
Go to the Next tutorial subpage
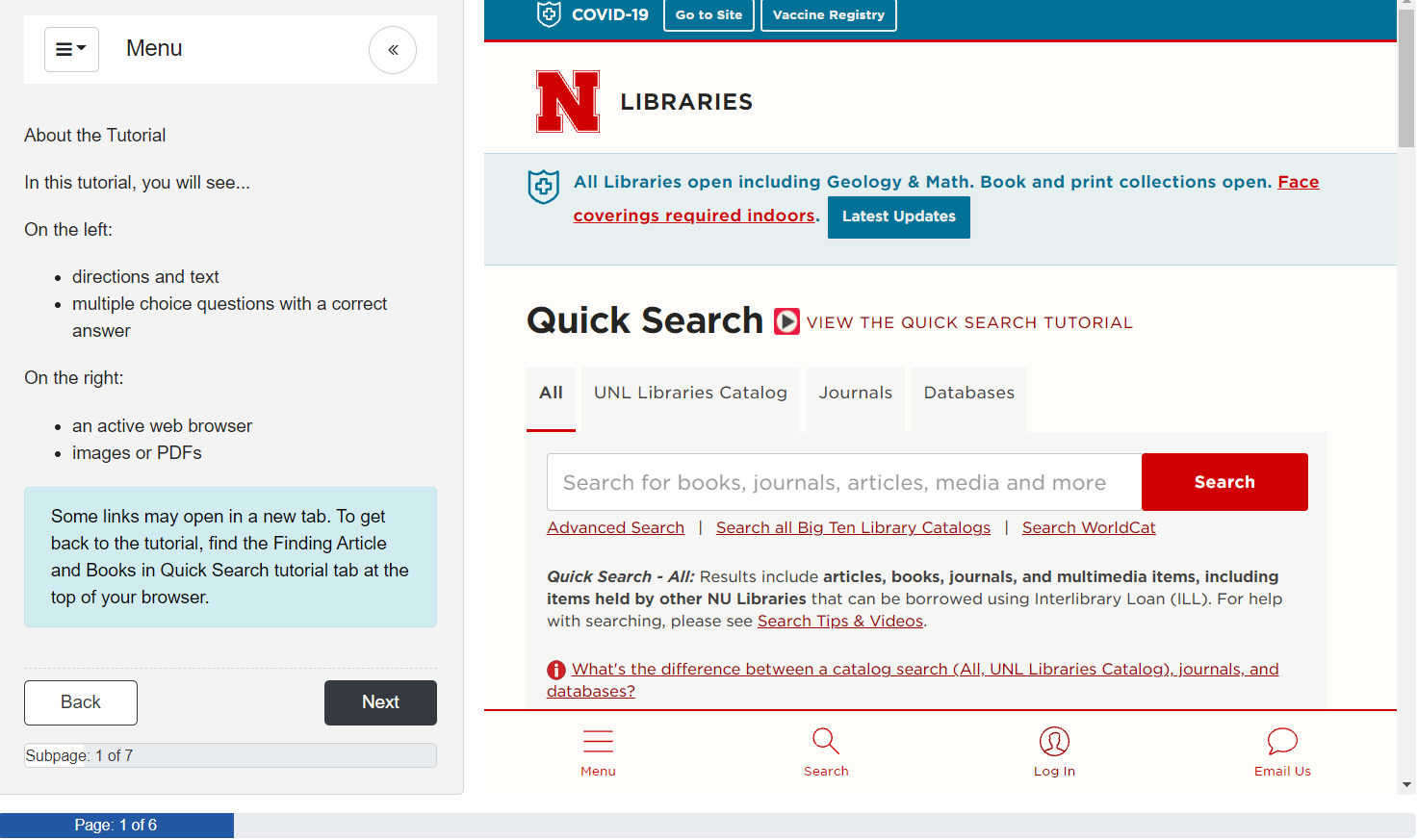coord(380,702)
